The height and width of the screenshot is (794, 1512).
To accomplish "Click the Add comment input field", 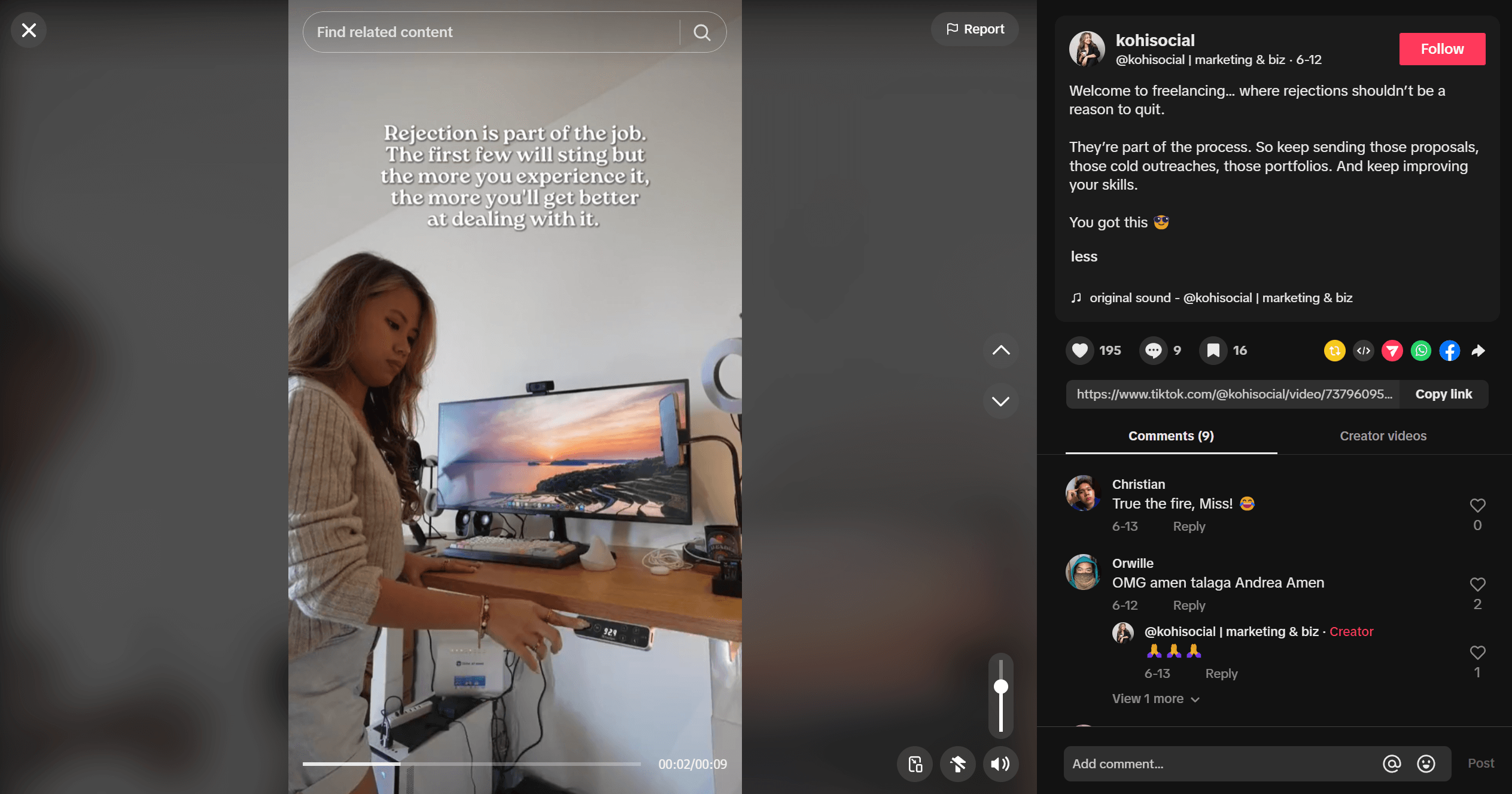I will pos(1219,764).
